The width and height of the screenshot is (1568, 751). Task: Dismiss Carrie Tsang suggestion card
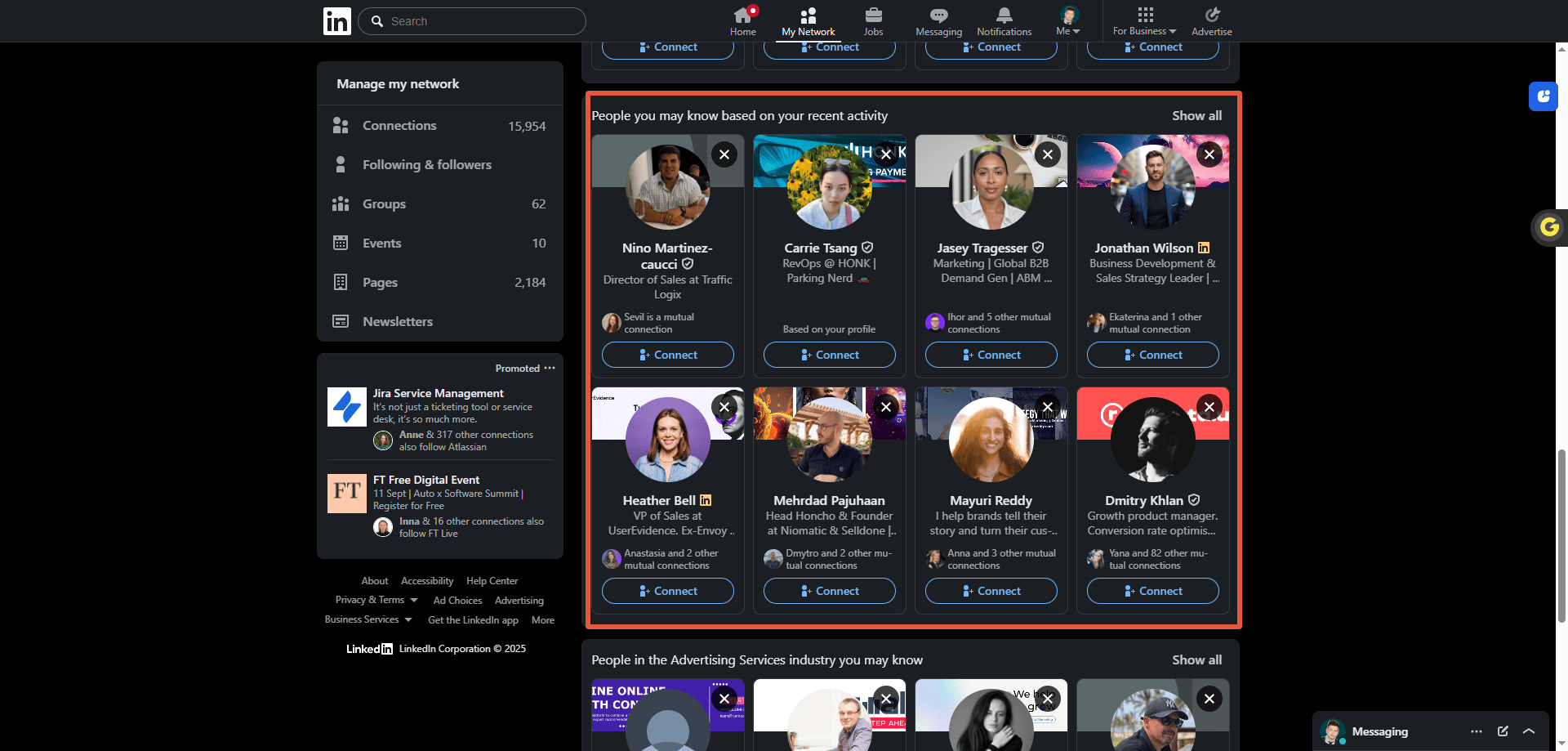click(886, 154)
